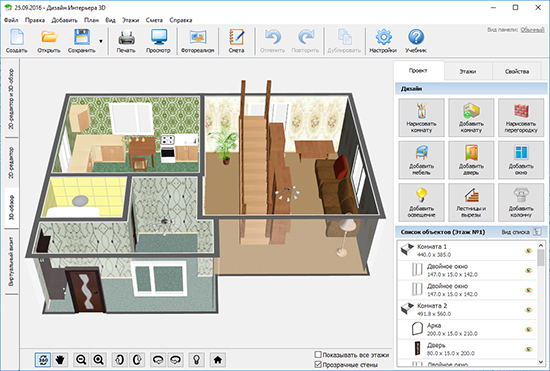Image resolution: width=550 pixels, height=371 pixels.
Task: Click Добавить дверь door button
Action: [471, 160]
